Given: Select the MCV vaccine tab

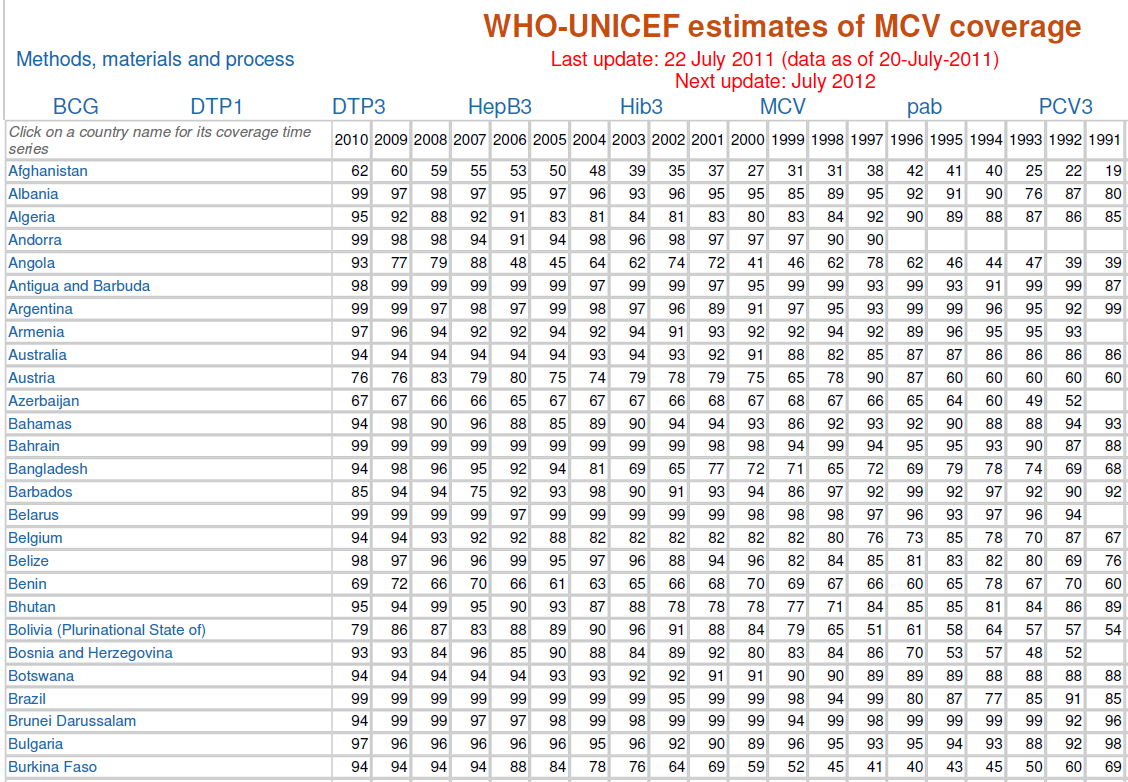Looking at the screenshot, I should [x=783, y=106].
